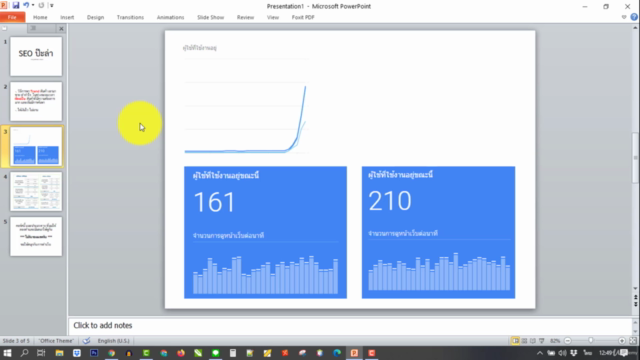Viewport: 640px width, 360px height.
Task: Switch to the Insert ribbon tab
Action: tap(67, 17)
